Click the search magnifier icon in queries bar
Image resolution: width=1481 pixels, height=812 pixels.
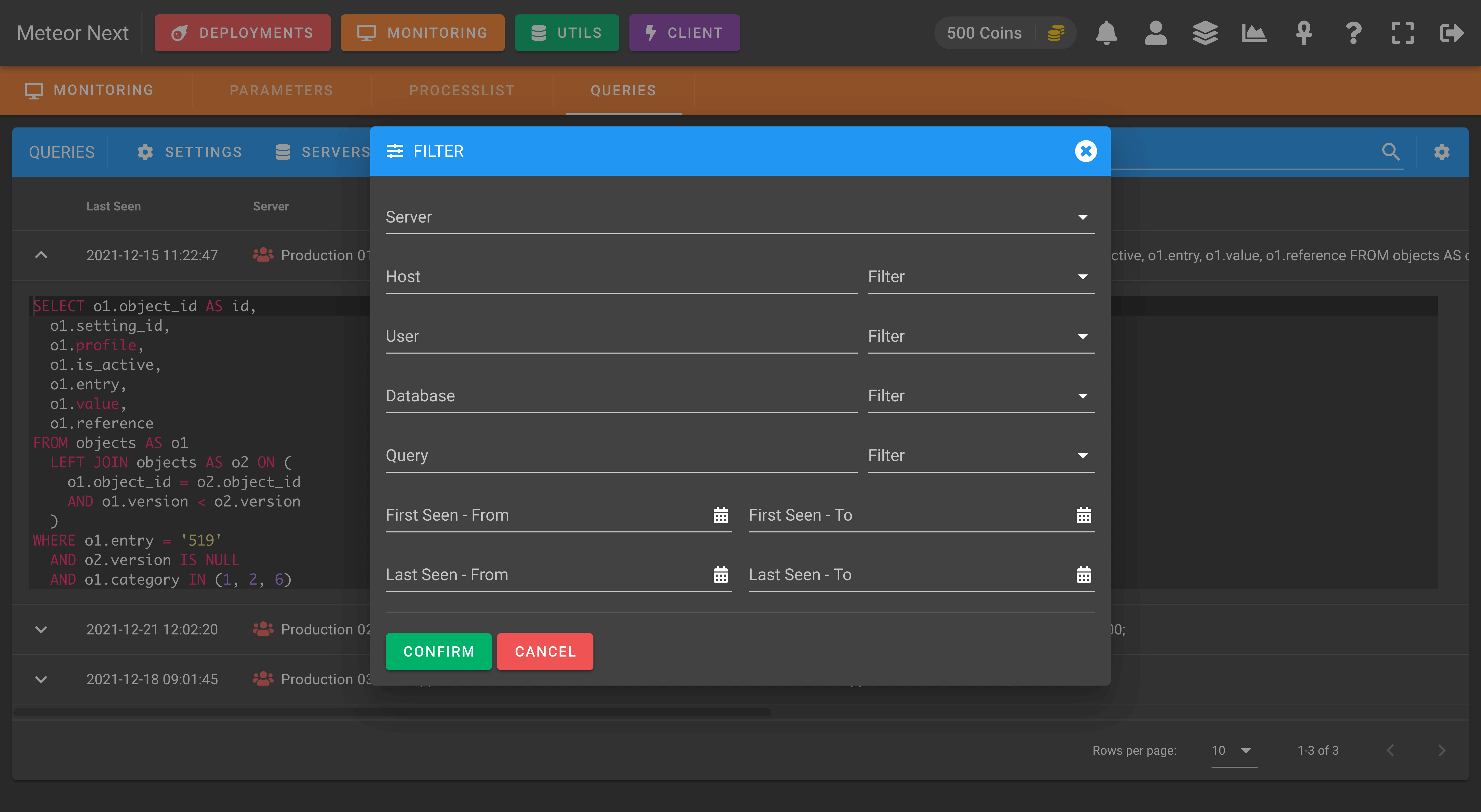(1391, 152)
